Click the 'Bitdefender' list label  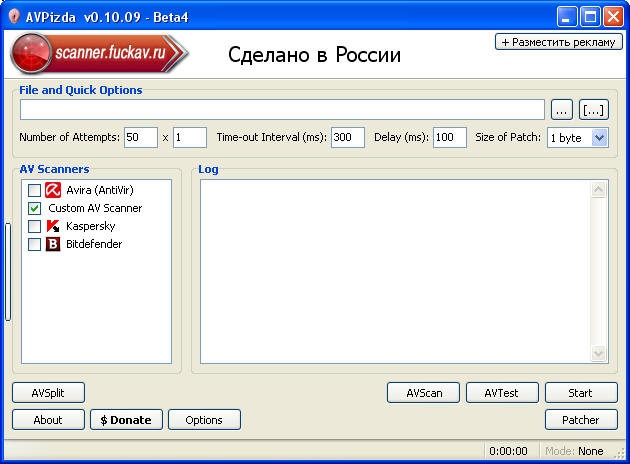[x=94, y=244]
